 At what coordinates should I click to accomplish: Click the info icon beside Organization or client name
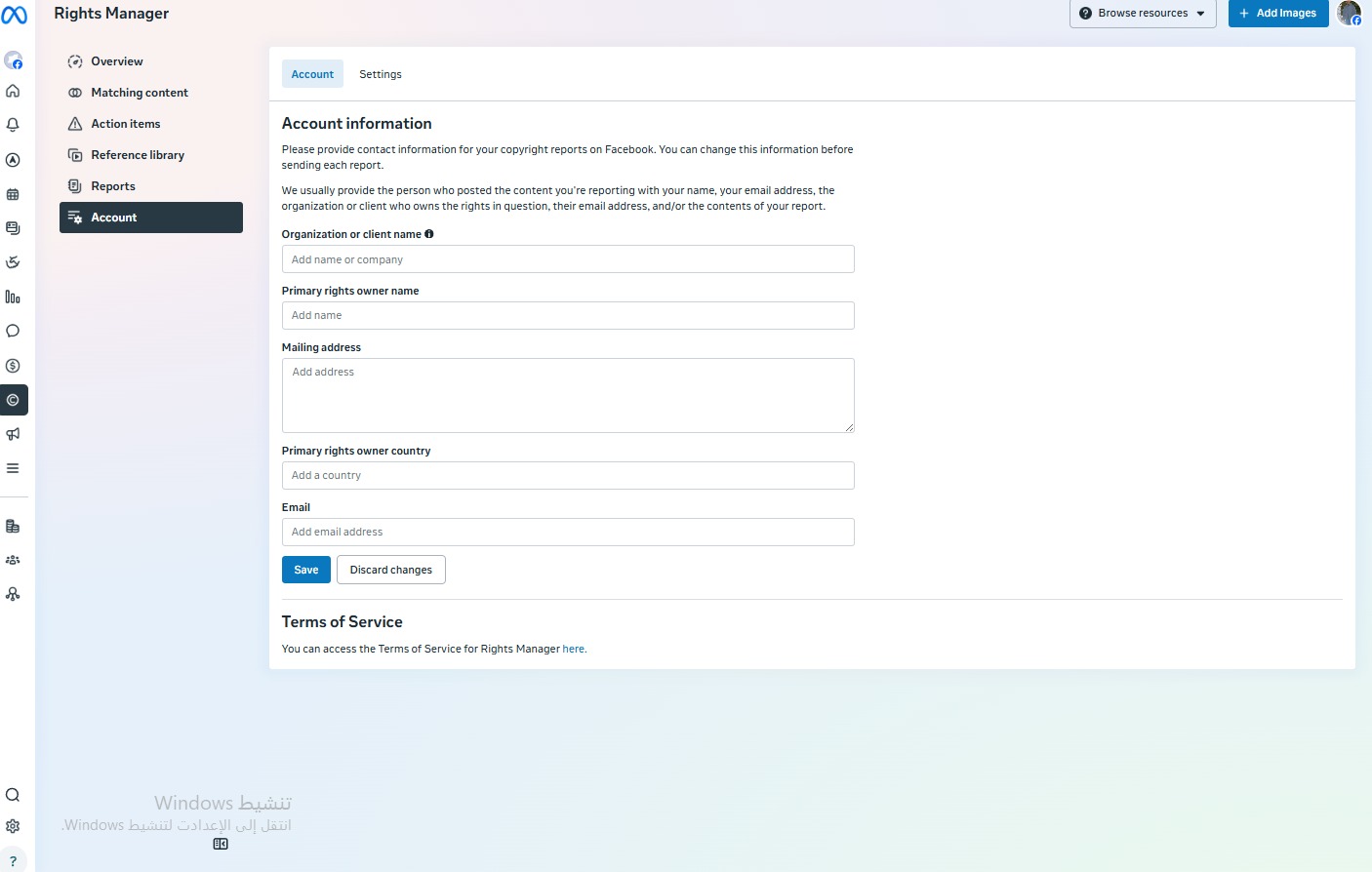(x=429, y=234)
